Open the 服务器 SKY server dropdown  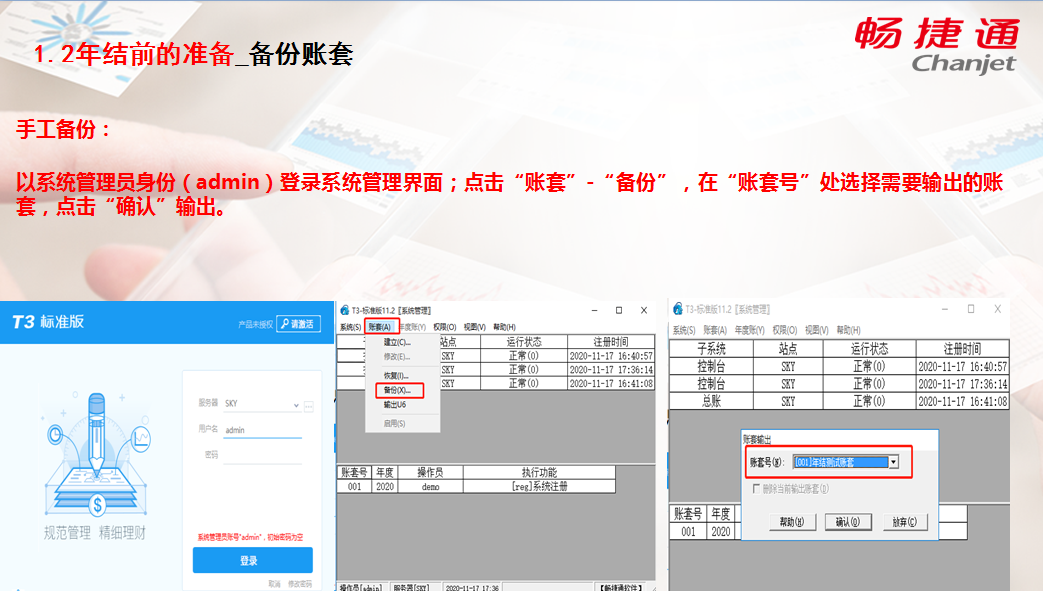click(x=296, y=405)
